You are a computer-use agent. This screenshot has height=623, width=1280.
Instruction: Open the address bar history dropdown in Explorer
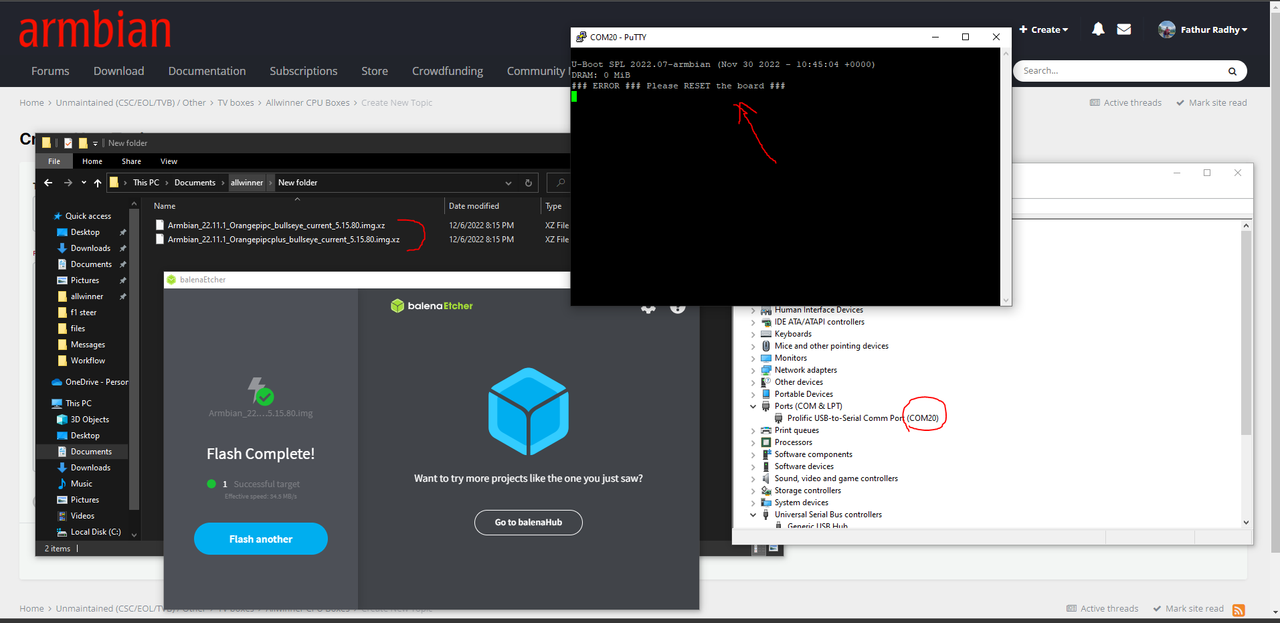510,183
